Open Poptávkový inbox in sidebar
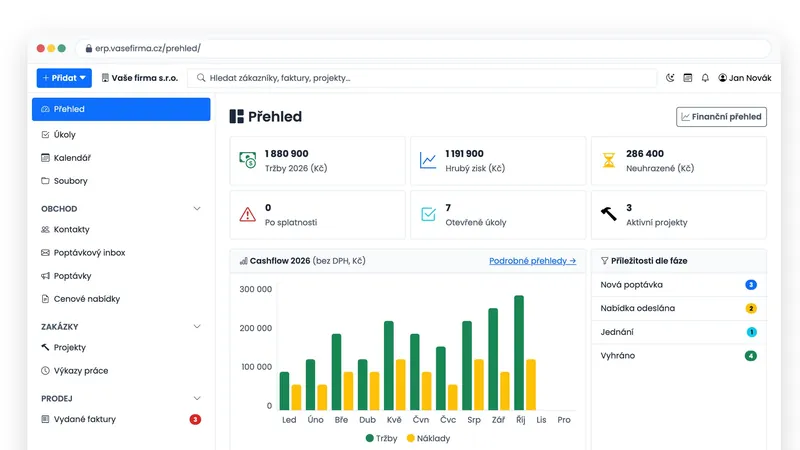The width and height of the screenshot is (800, 450). pos(121,253)
